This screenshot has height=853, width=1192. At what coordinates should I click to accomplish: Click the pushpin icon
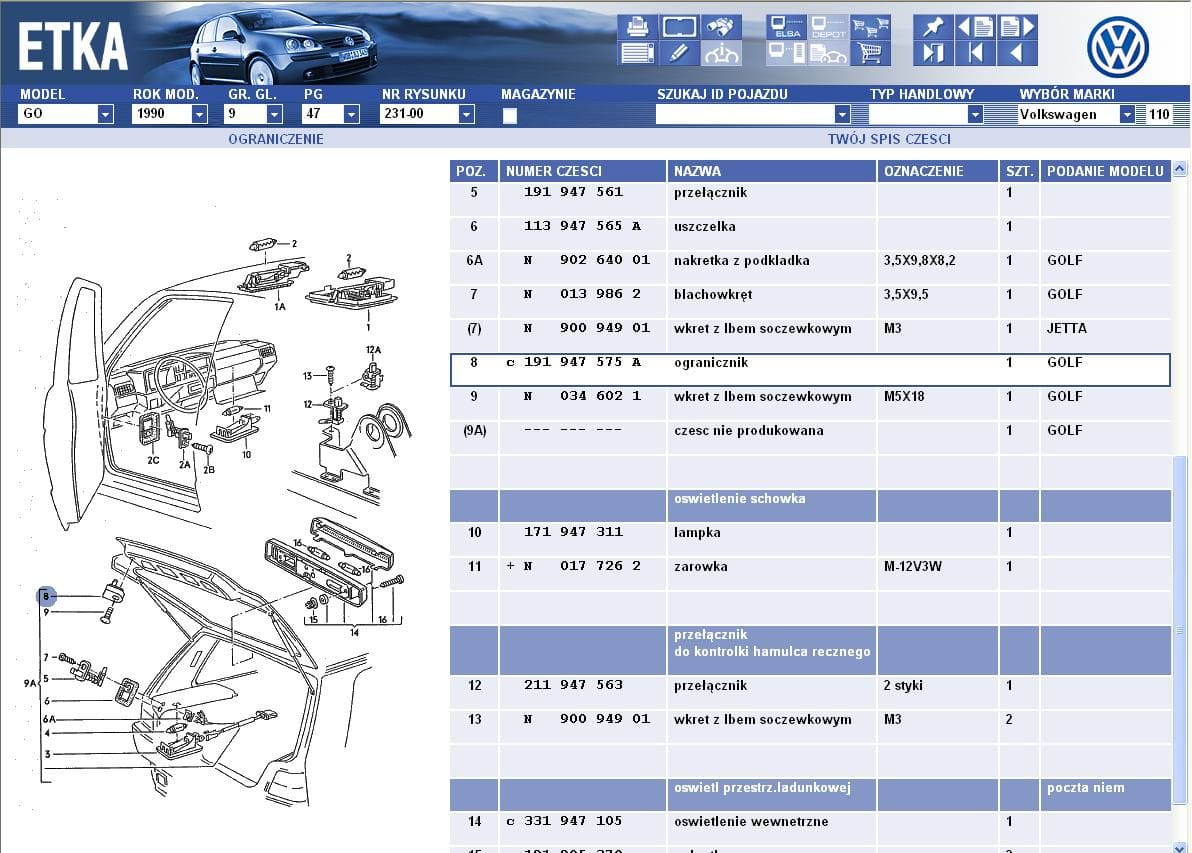[x=933, y=27]
